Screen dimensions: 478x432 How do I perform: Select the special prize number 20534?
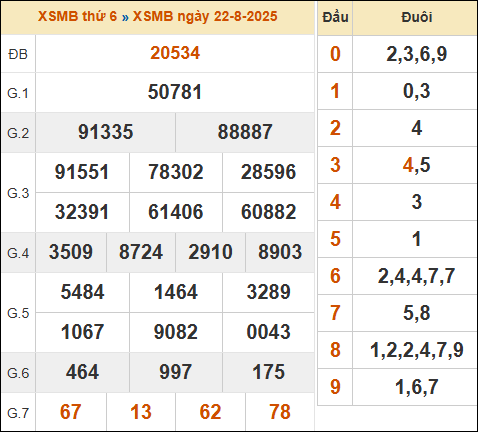click(x=175, y=53)
